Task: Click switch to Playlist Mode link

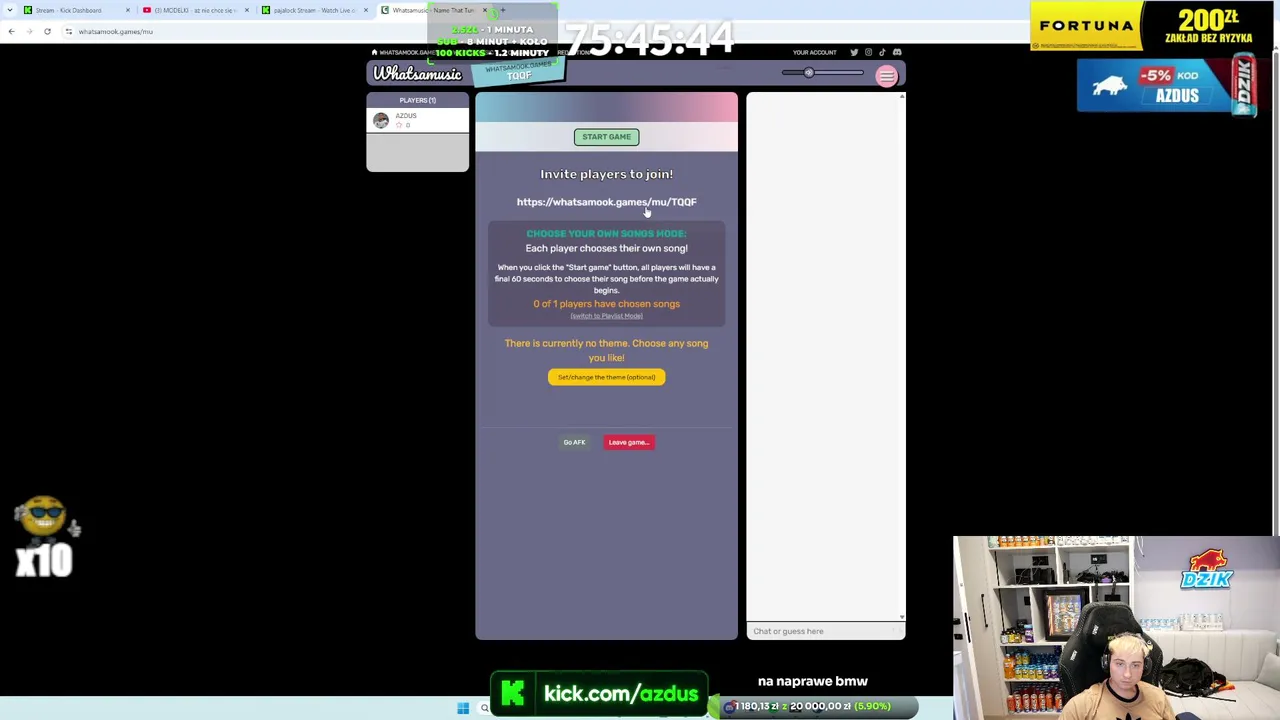Action: pyautogui.click(x=606, y=316)
